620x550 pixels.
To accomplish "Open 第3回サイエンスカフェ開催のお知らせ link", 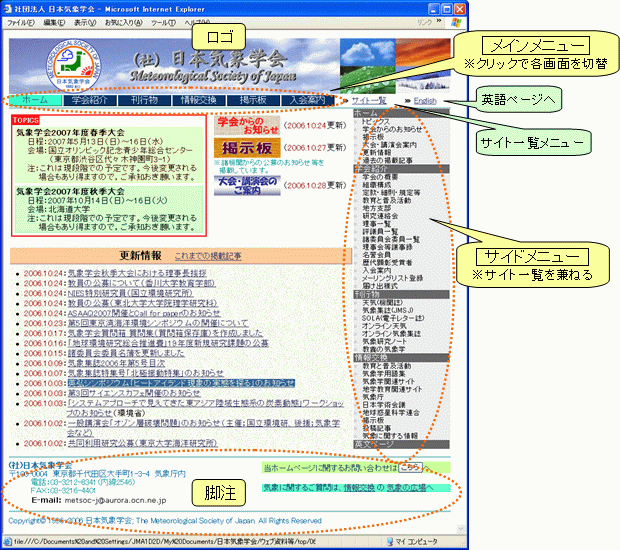I will click(134, 393).
